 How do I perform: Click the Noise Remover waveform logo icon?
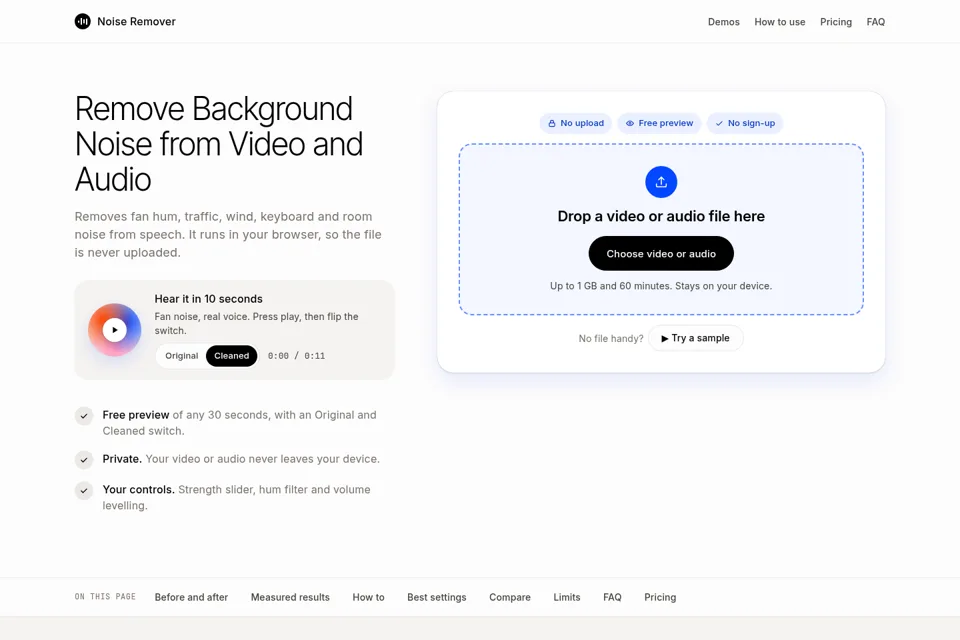pyautogui.click(x=83, y=21)
